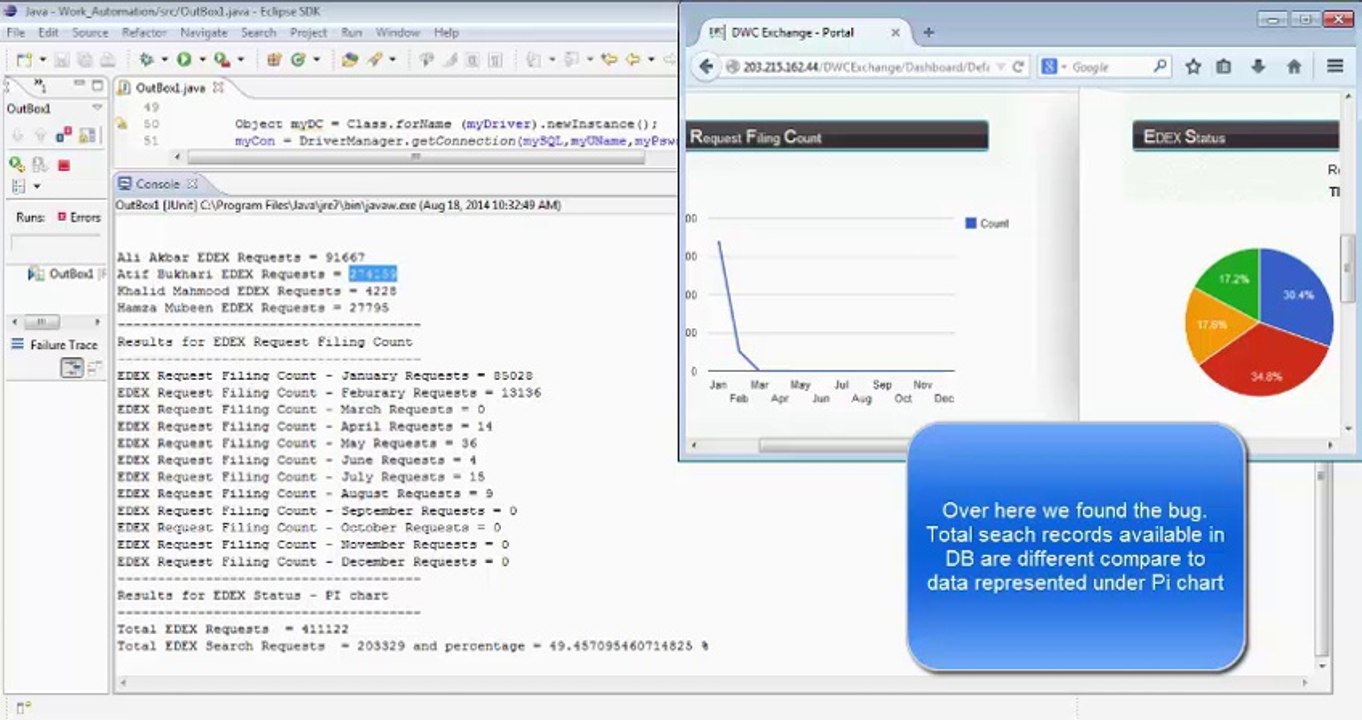Close the OutBox1.java editor tab

click(x=218, y=87)
